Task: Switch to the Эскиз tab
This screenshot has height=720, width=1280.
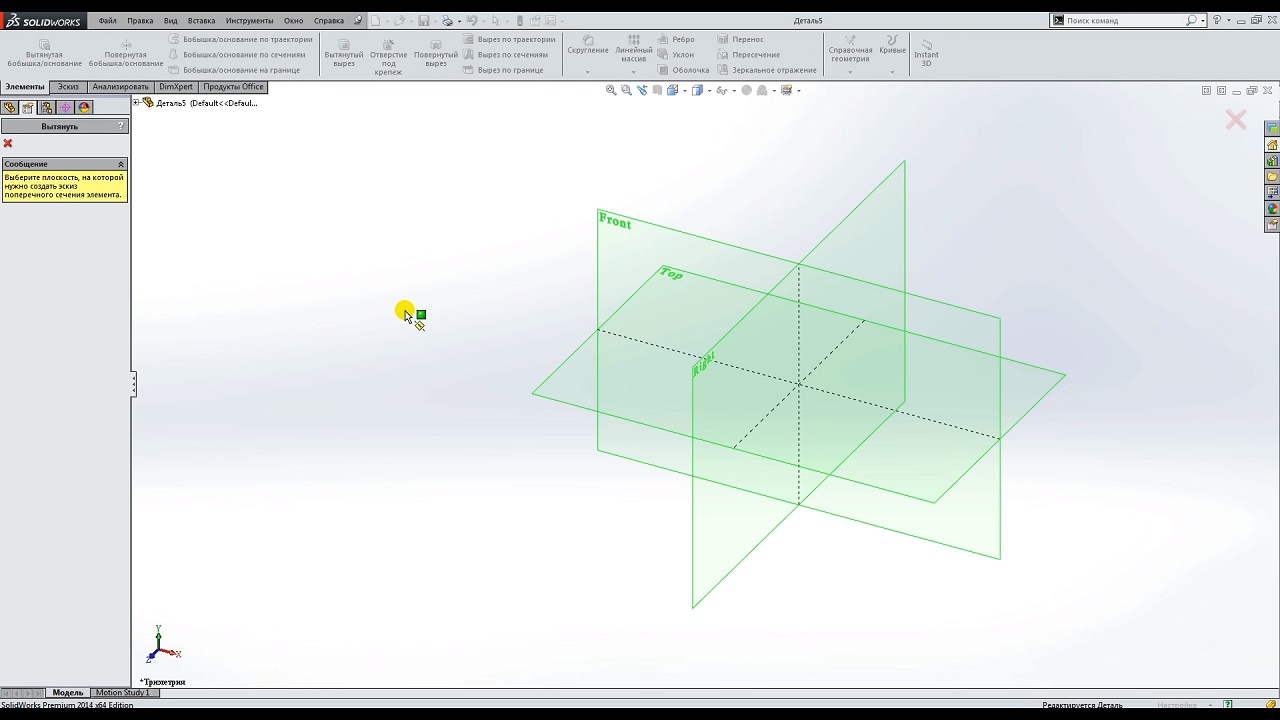Action: 68,87
